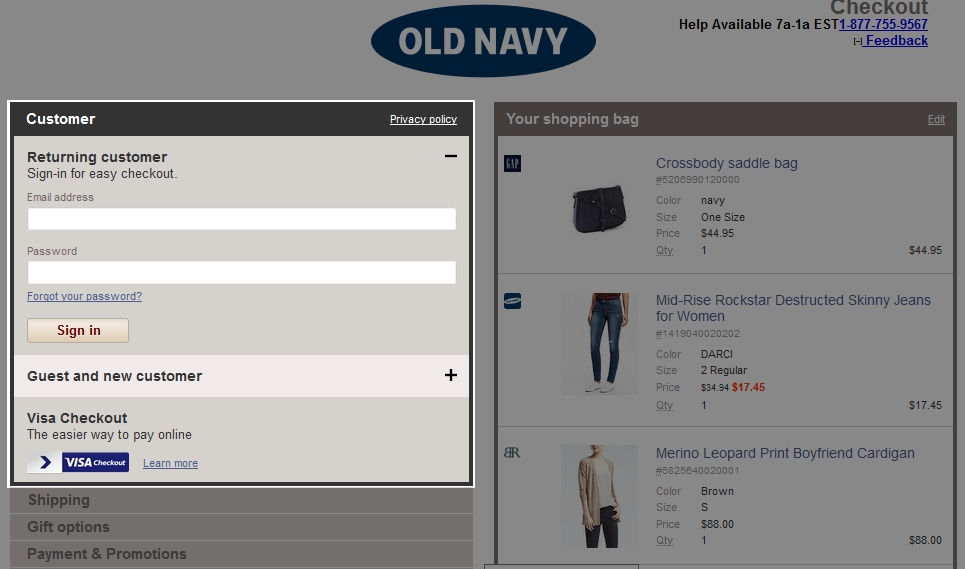965x569 pixels.
Task: Open the Payment & Promotions section
Action: click(106, 554)
